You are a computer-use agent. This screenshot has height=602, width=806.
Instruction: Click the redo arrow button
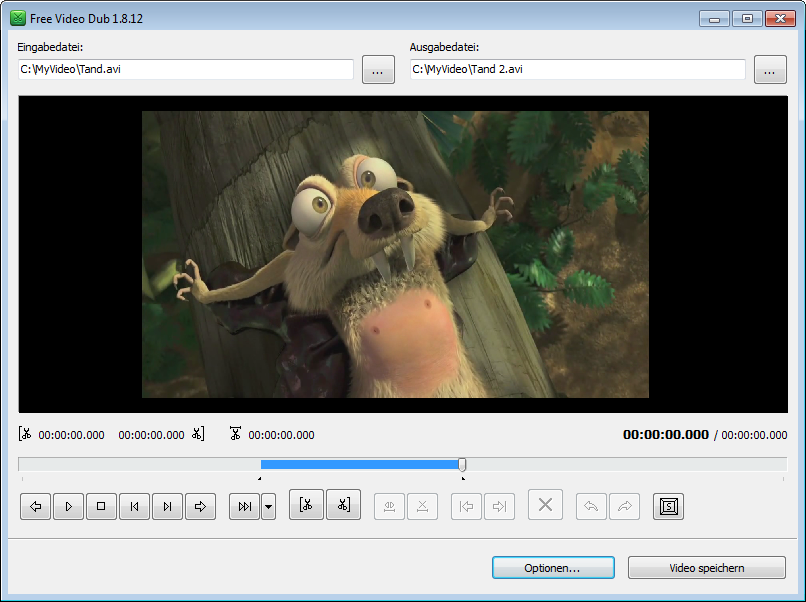(624, 507)
